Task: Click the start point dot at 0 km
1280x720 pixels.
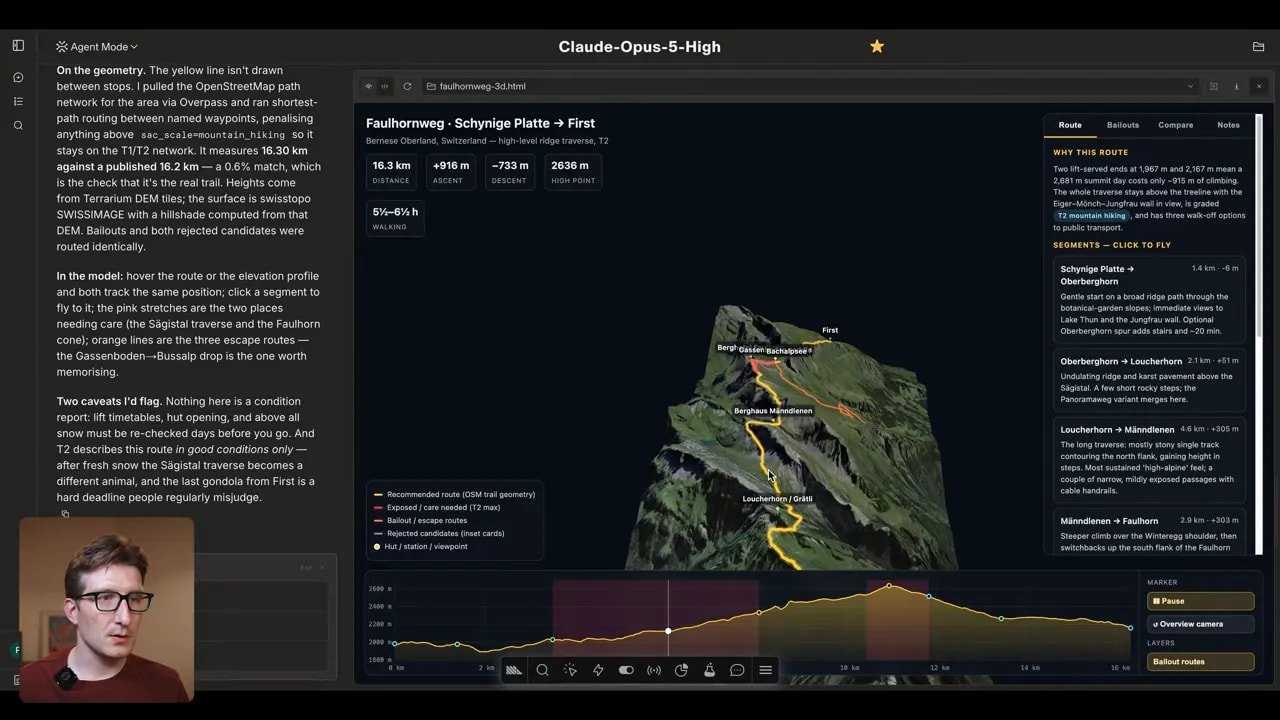Action: point(395,643)
